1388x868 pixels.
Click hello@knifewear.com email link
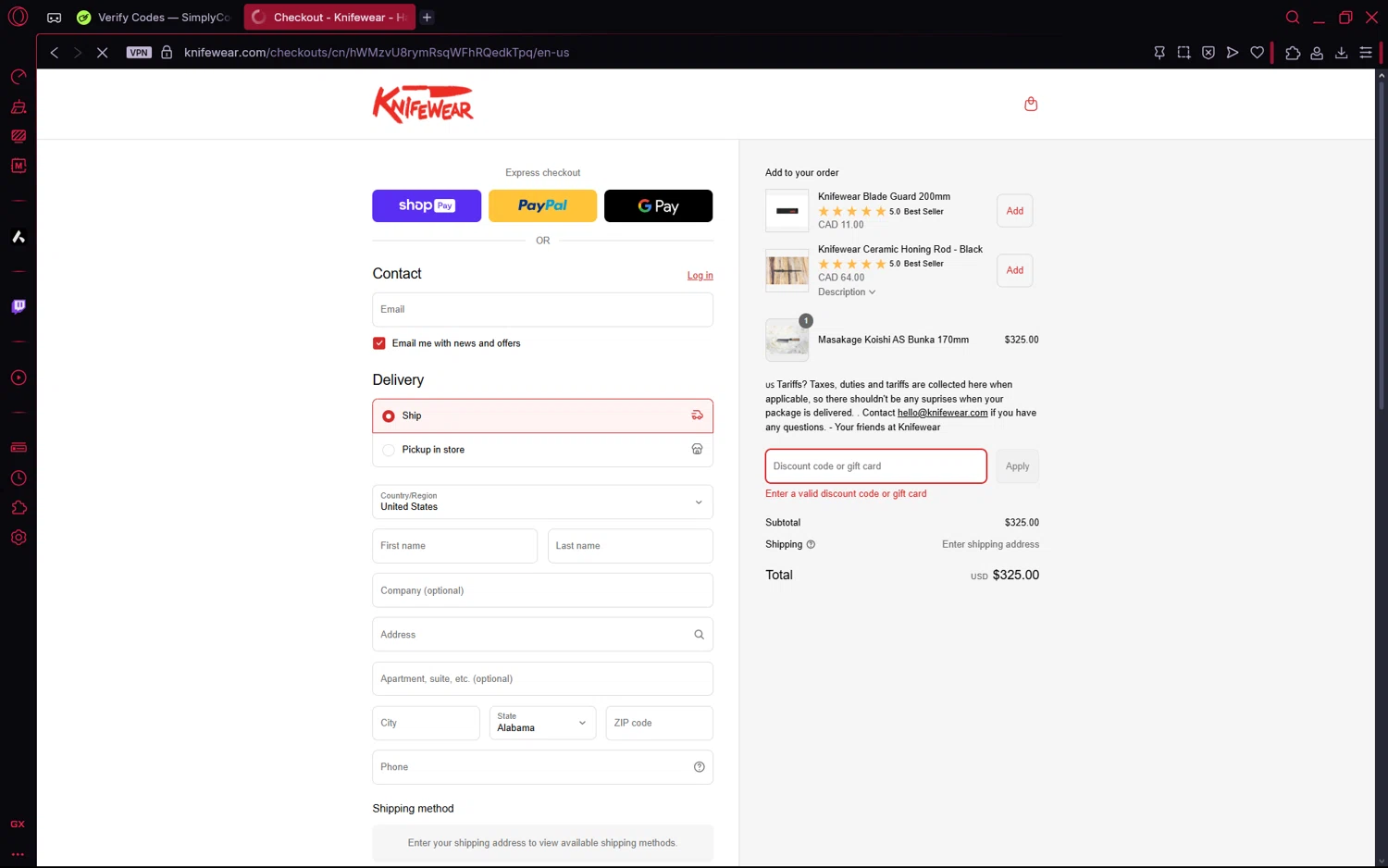pos(942,413)
